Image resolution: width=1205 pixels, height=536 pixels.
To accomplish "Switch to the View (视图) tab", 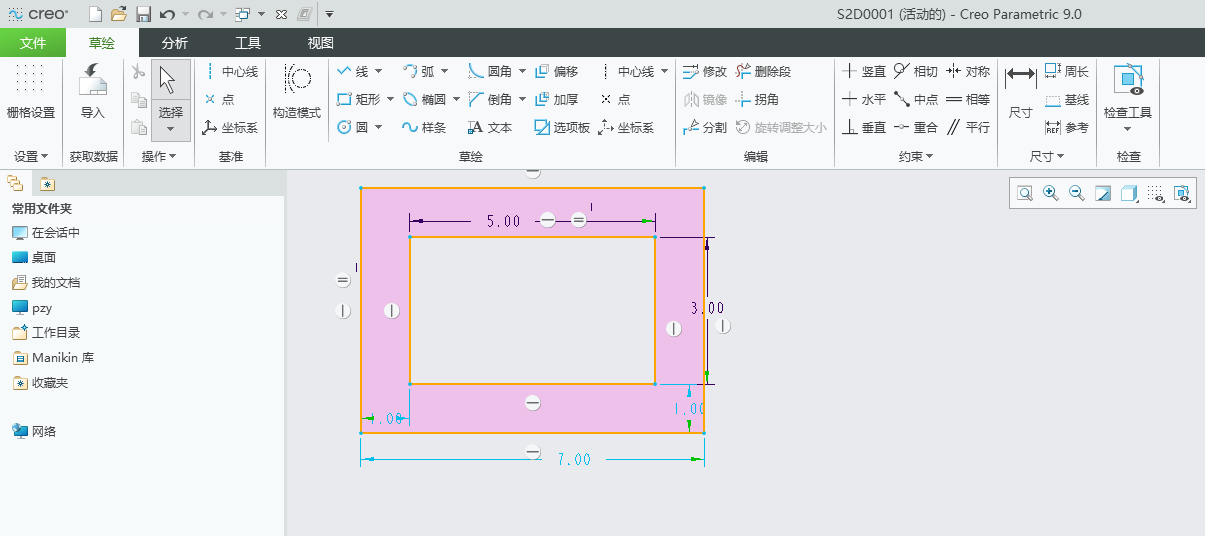I will pyautogui.click(x=321, y=43).
